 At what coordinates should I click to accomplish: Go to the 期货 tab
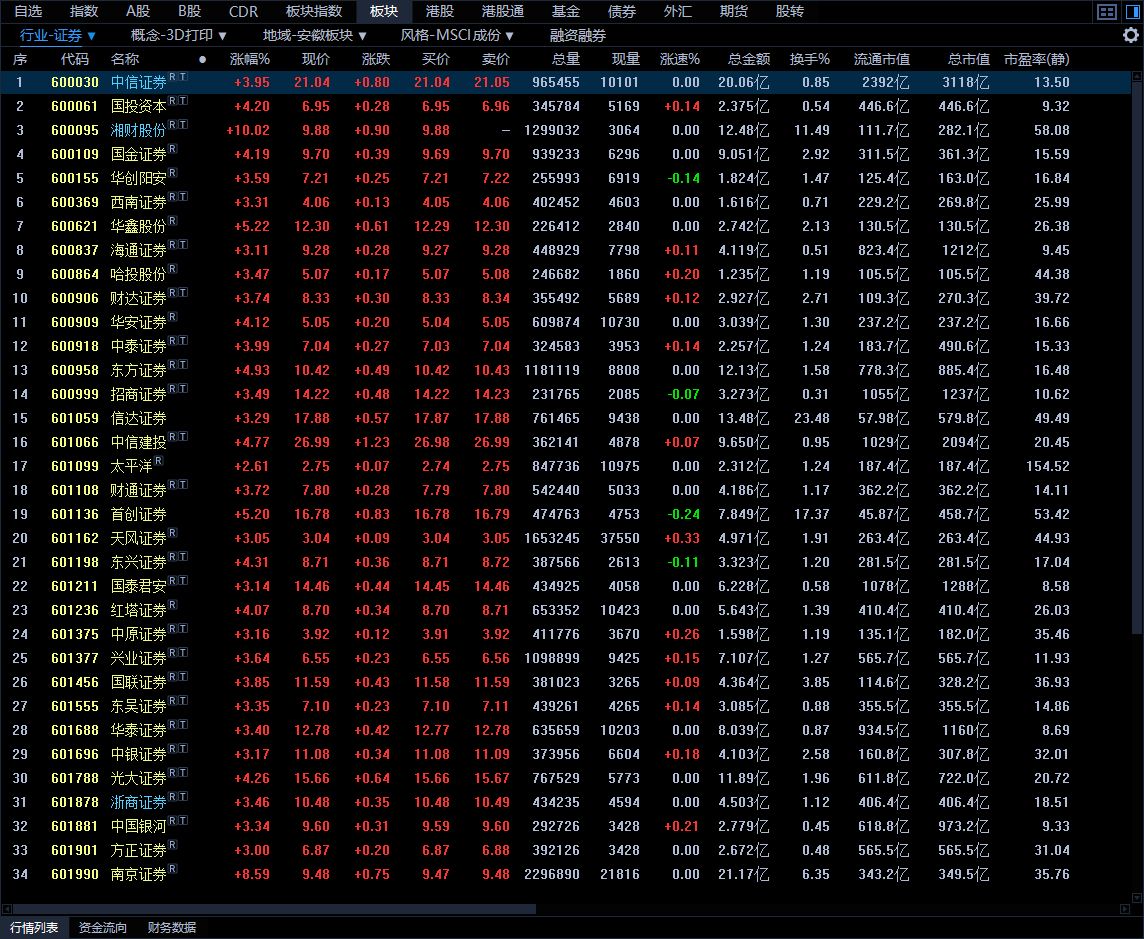tap(733, 11)
